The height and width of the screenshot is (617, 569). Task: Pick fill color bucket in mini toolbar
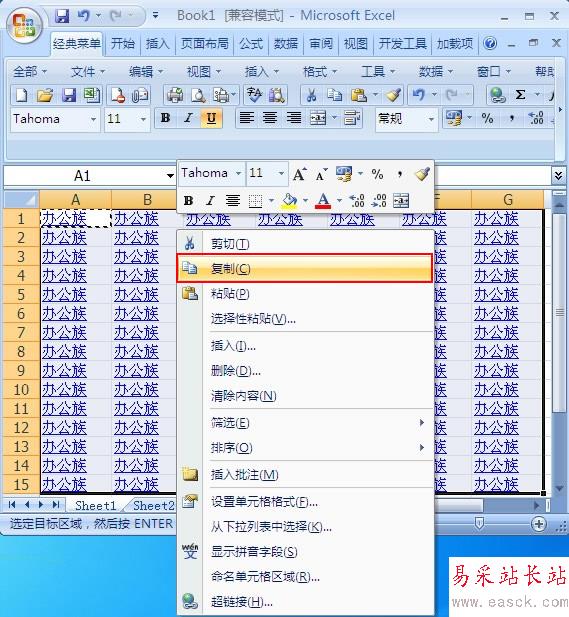click(x=289, y=201)
